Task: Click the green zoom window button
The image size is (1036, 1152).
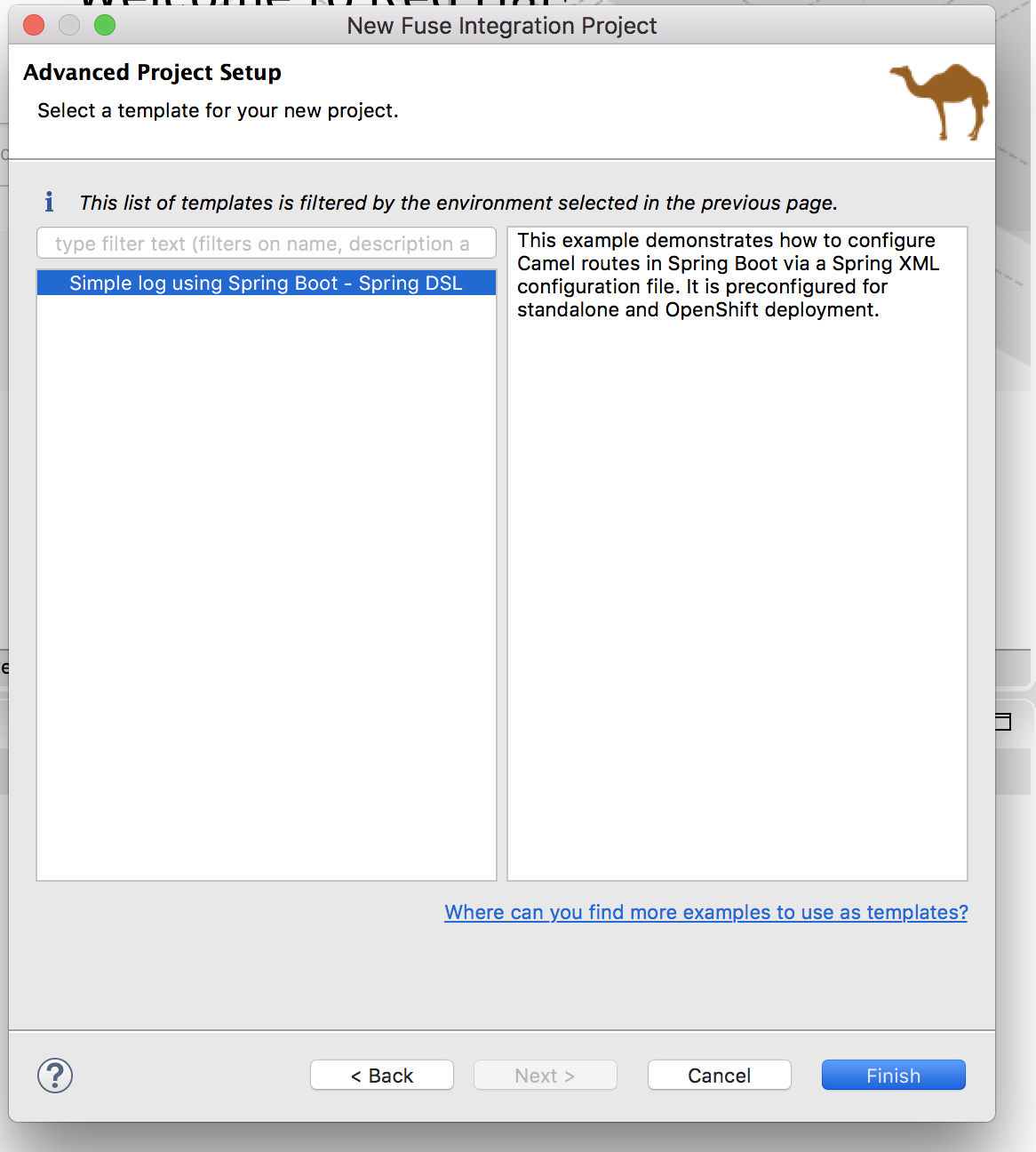Action: click(x=105, y=25)
